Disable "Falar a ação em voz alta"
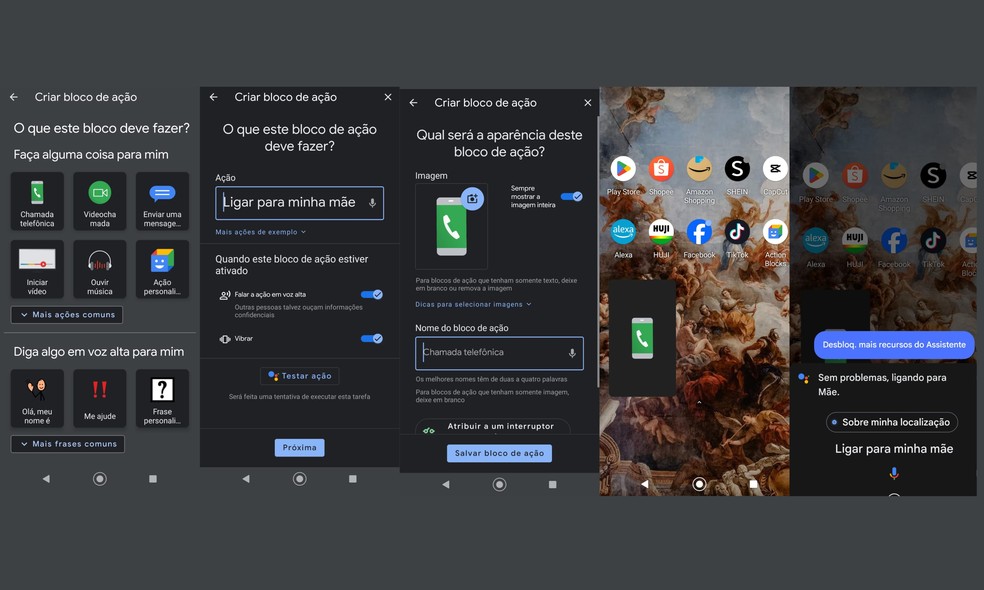This screenshot has height=590, width=984. click(372, 295)
